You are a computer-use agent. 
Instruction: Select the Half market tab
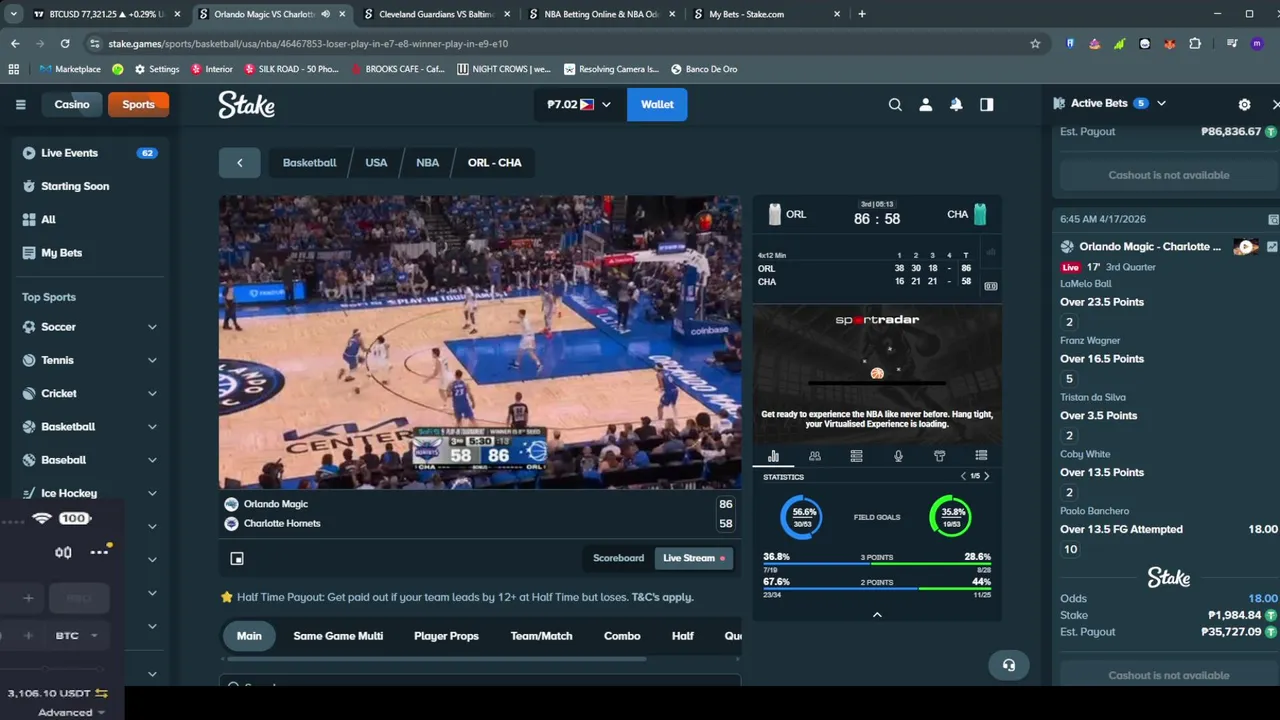tap(683, 636)
